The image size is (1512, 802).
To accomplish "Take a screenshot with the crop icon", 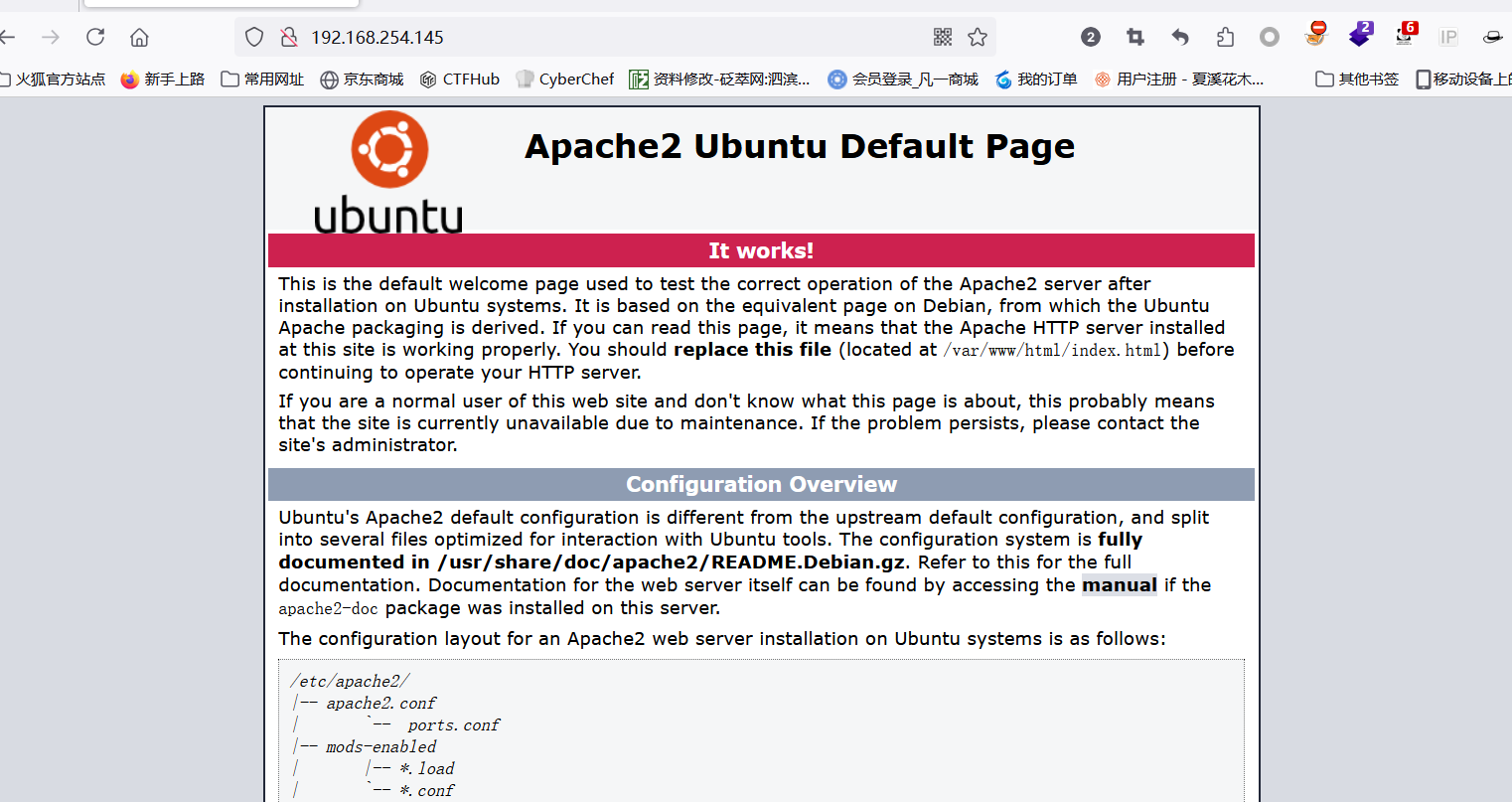I will pyautogui.click(x=1135, y=37).
